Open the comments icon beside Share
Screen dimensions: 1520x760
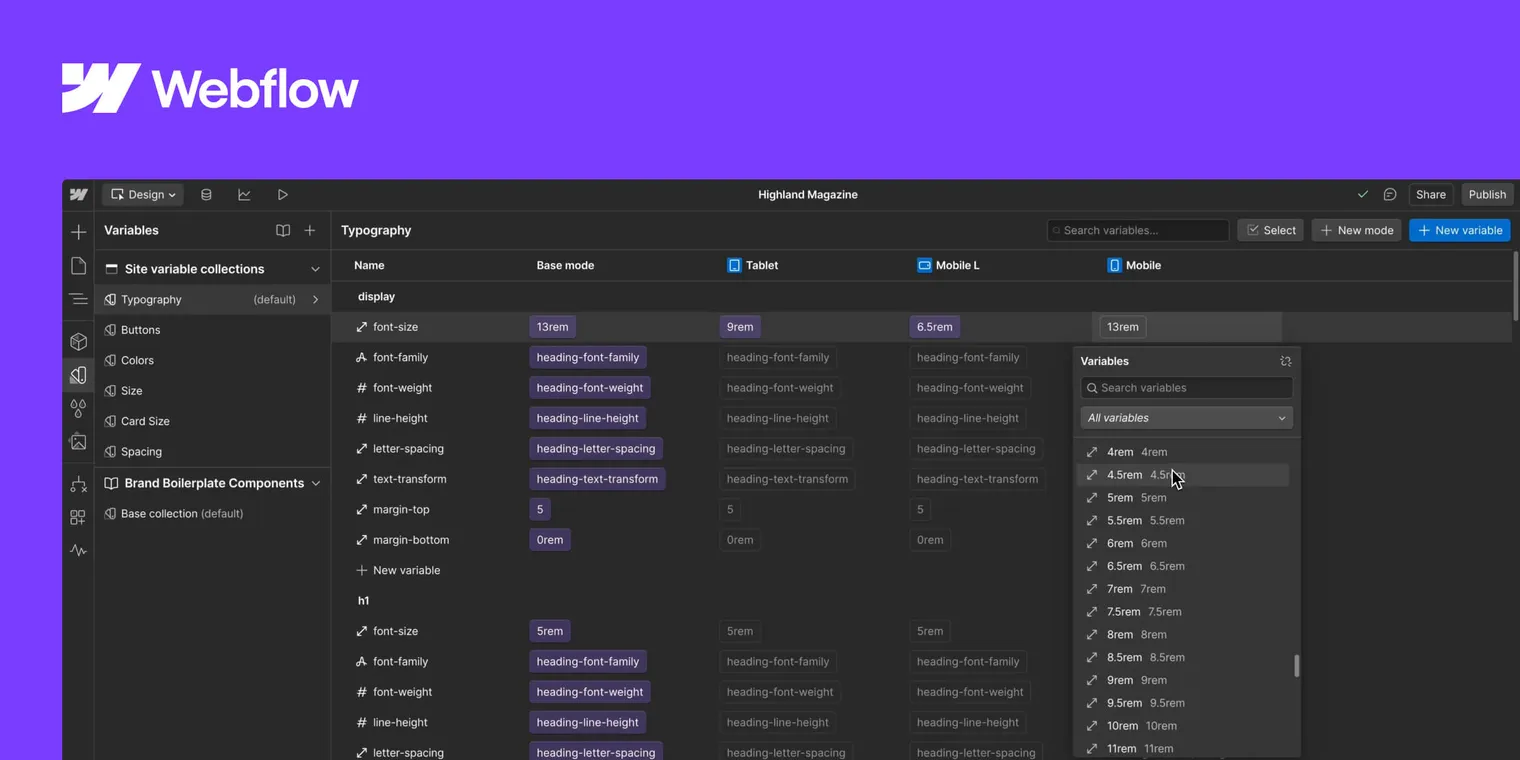(1390, 194)
